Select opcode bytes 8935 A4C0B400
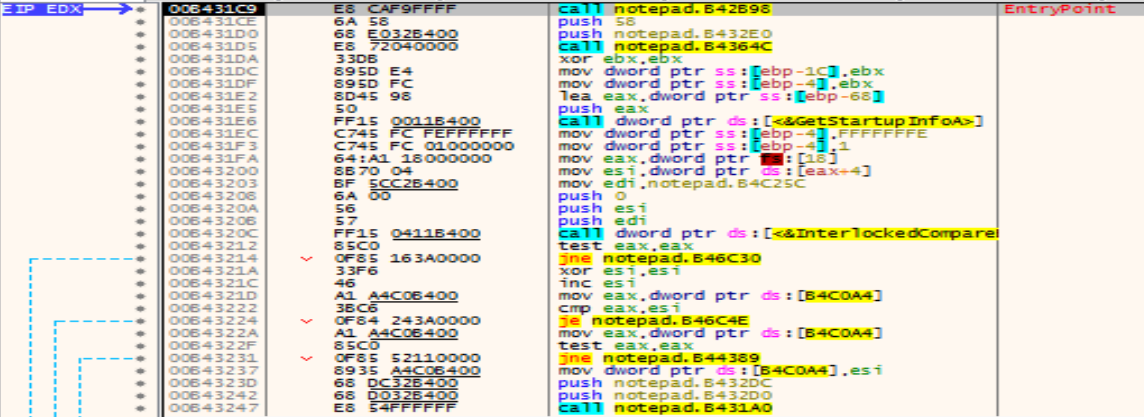 tap(406, 370)
